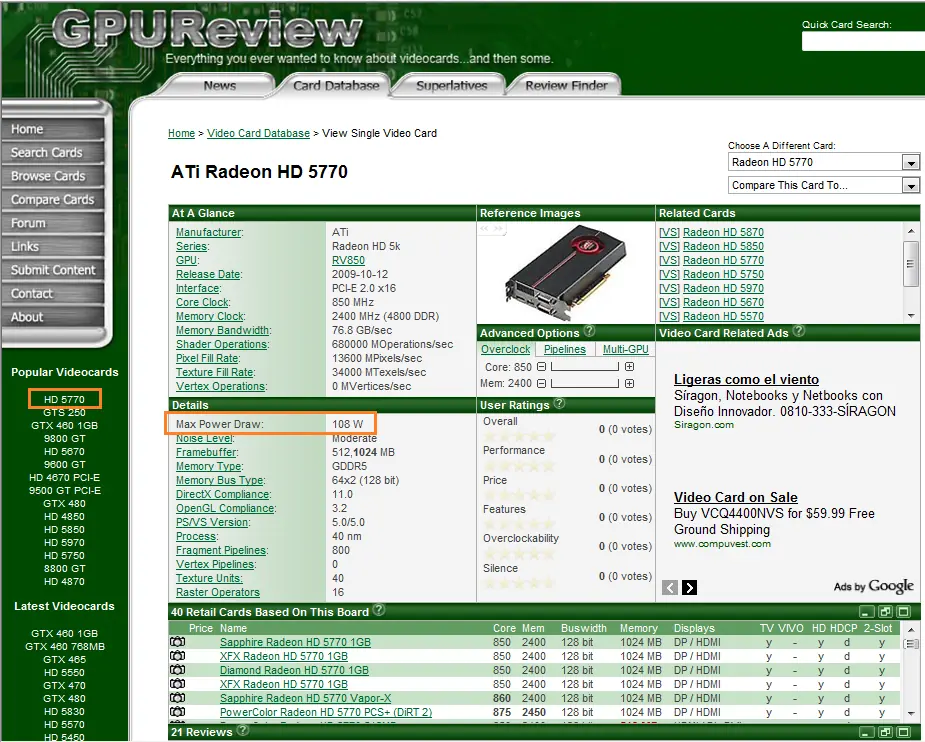Viewport: 925px width, 742px height.
Task: Click the Home breadcrumb link
Action: click(x=181, y=133)
